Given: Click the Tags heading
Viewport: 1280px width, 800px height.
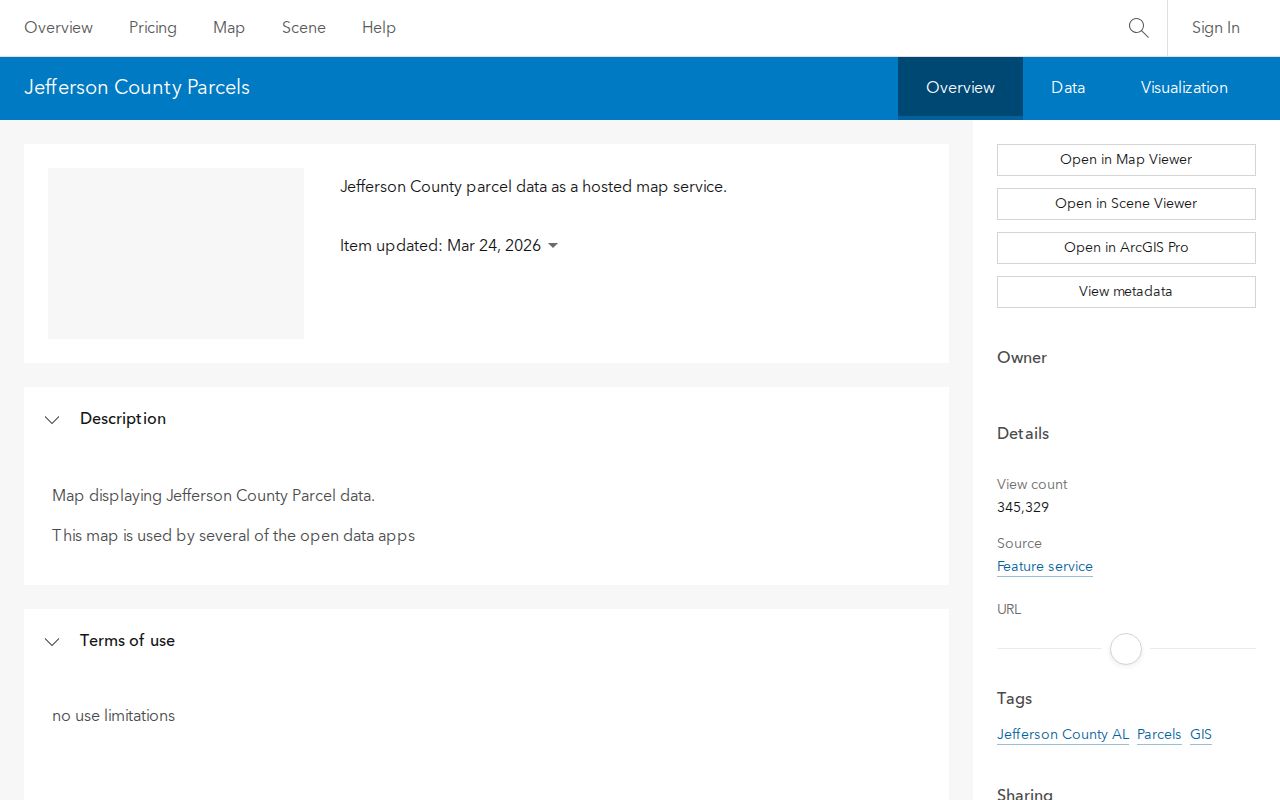Looking at the screenshot, I should click(1014, 699).
